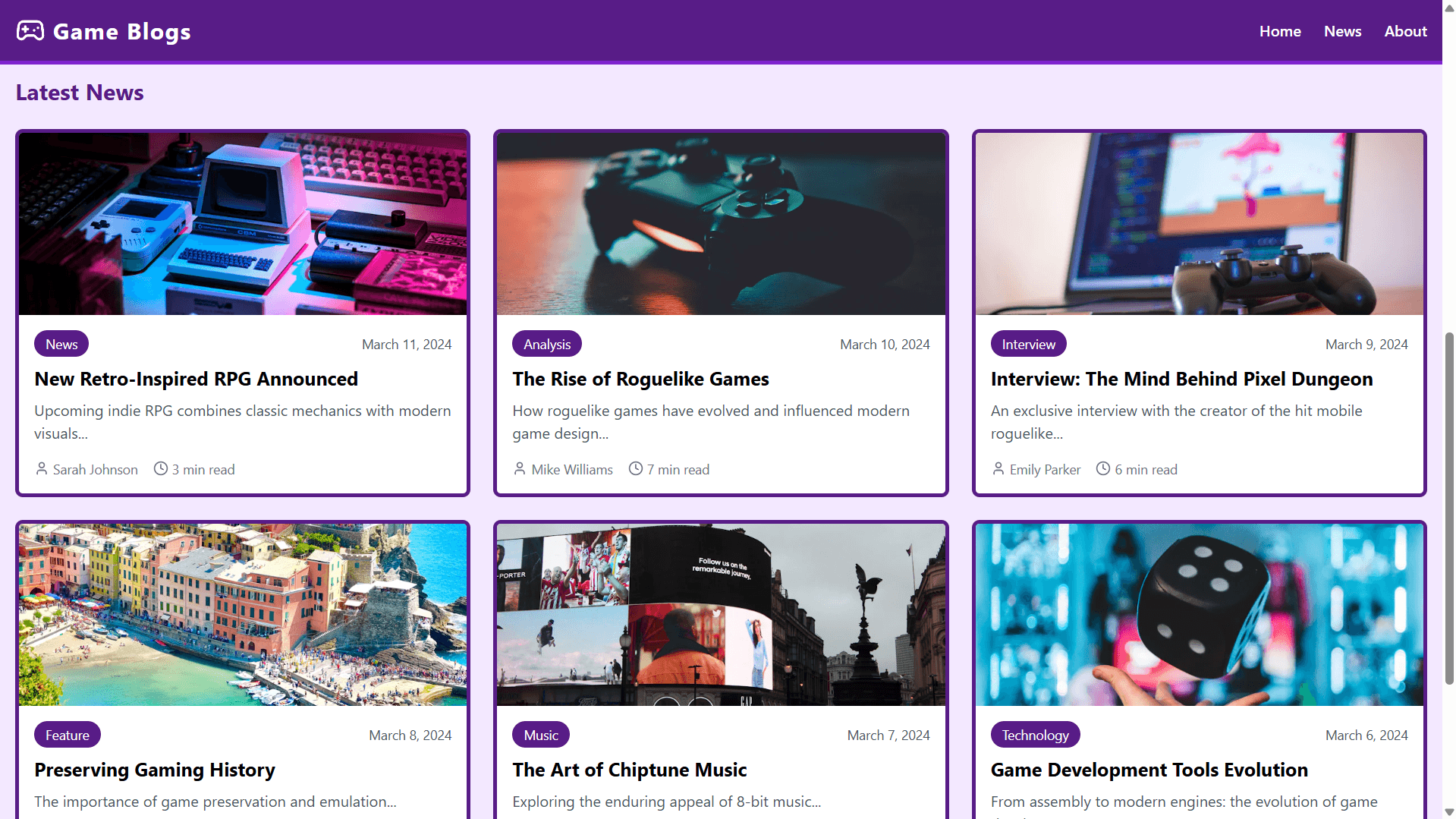Click the 7 min read label

[x=678, y=469]
